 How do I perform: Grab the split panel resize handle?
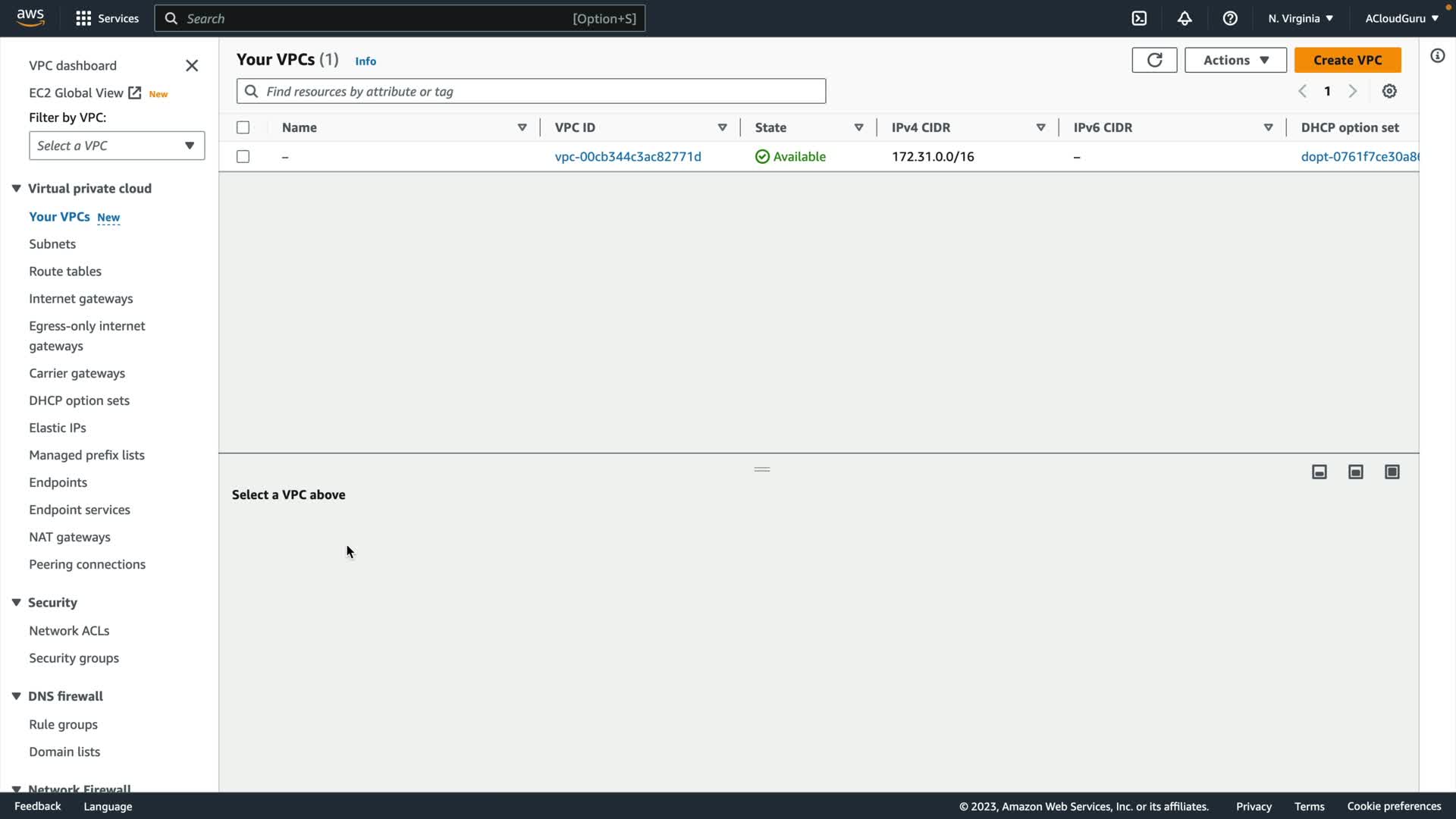pos(762,469)
